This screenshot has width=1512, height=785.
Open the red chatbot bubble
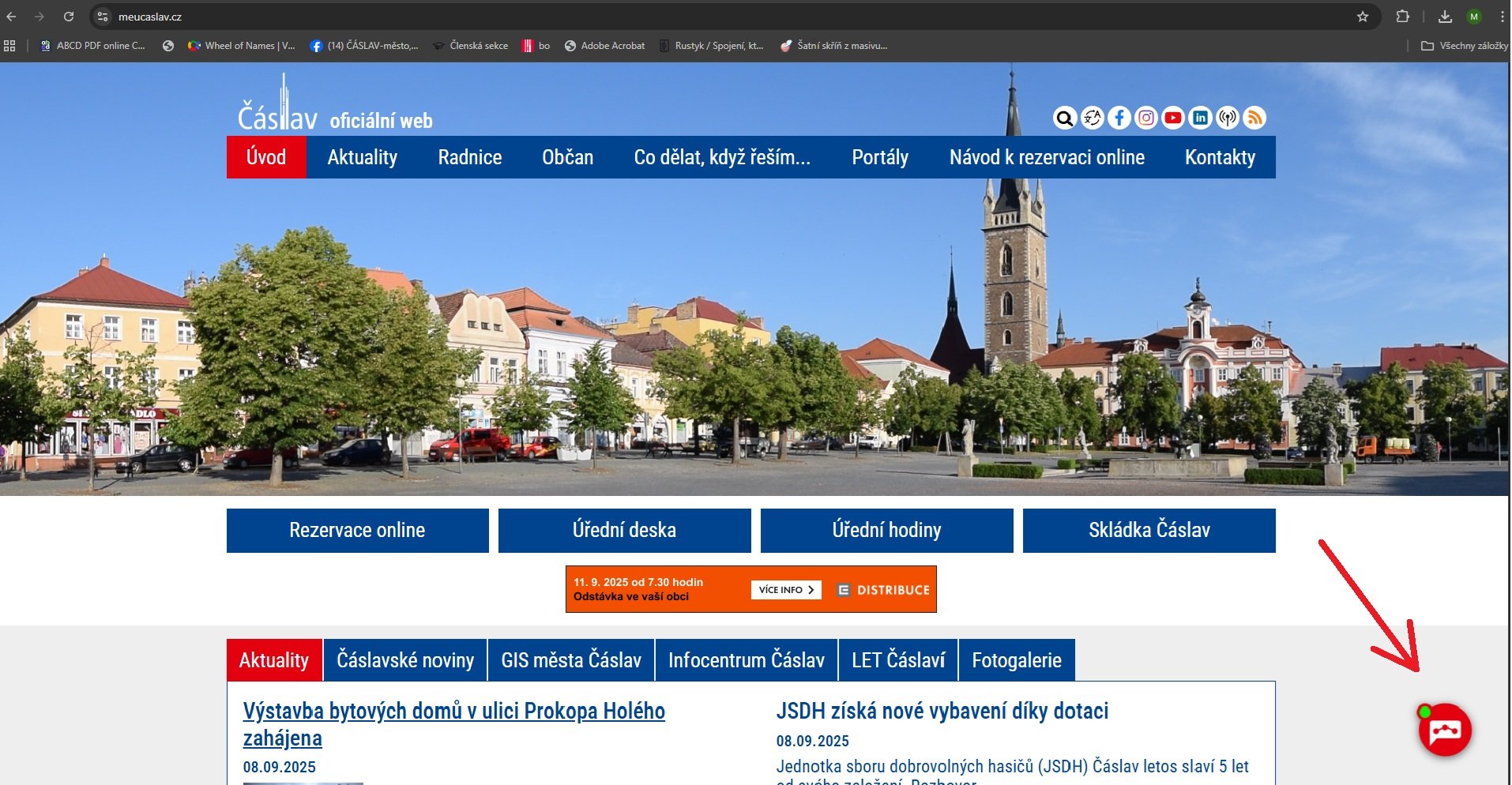1445,731
